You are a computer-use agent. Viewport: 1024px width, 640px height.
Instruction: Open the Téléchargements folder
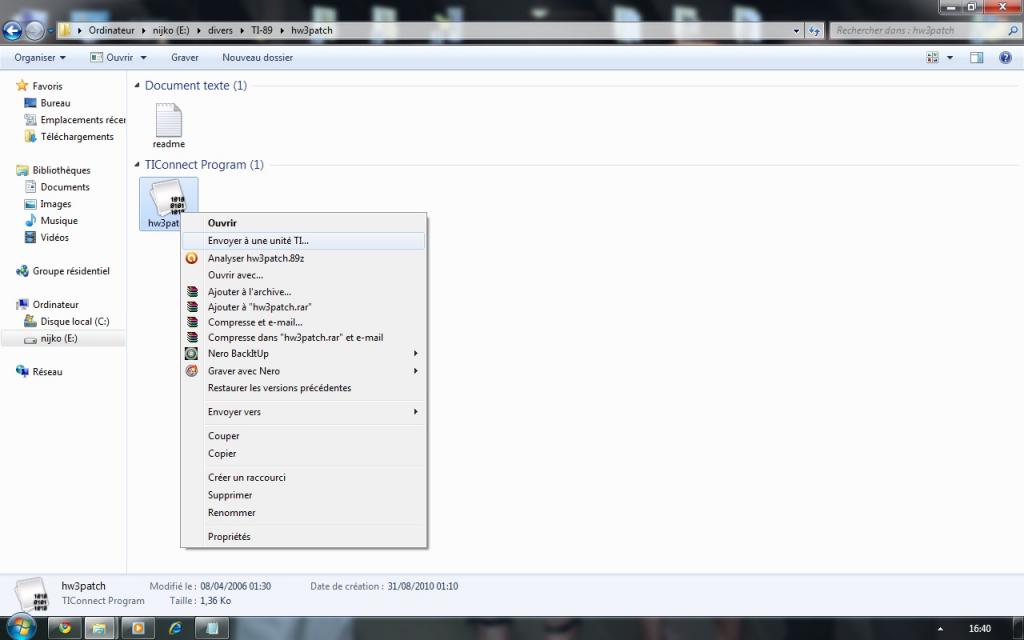(x=69, y=136)
